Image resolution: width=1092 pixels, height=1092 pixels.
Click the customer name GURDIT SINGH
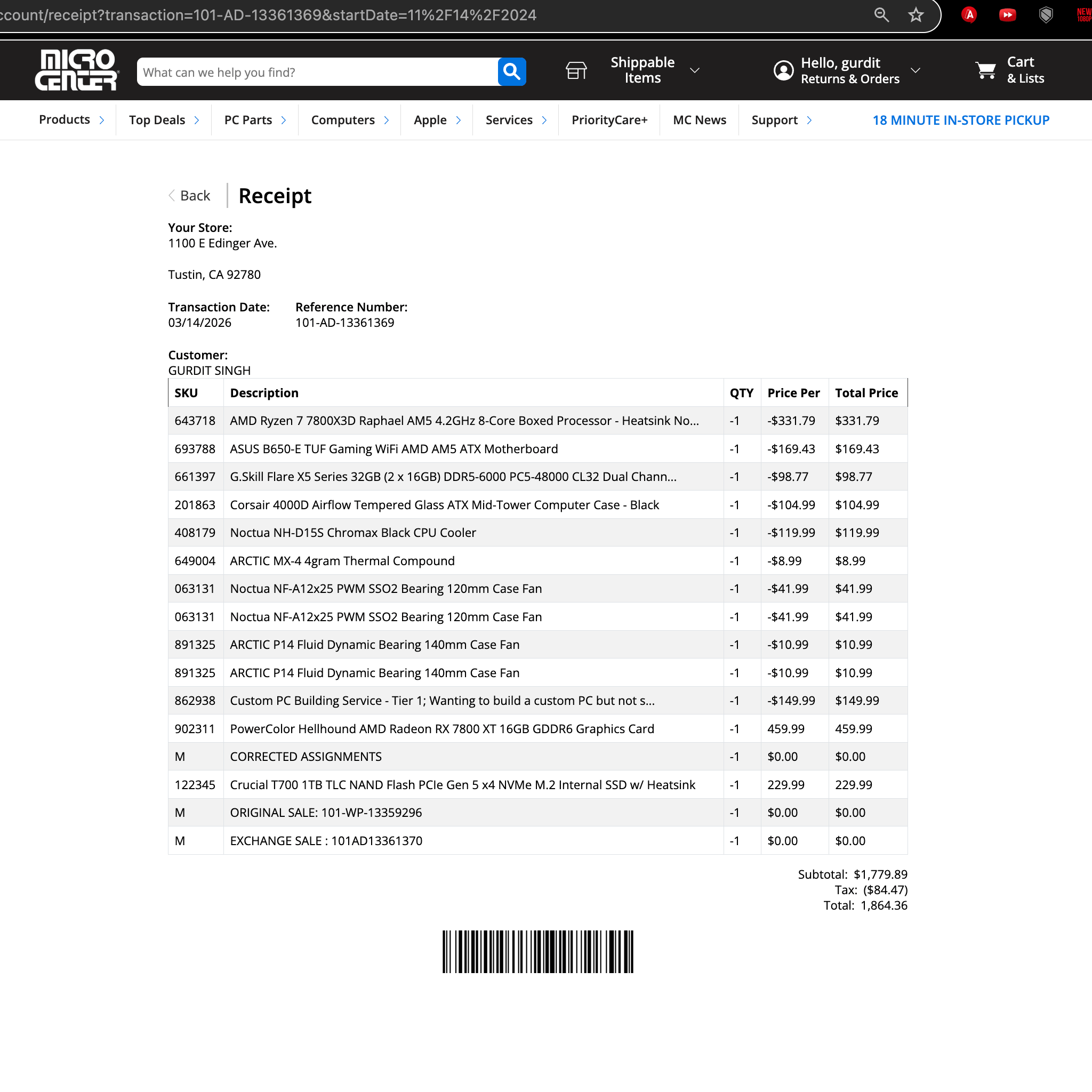[x=209, y=371]
